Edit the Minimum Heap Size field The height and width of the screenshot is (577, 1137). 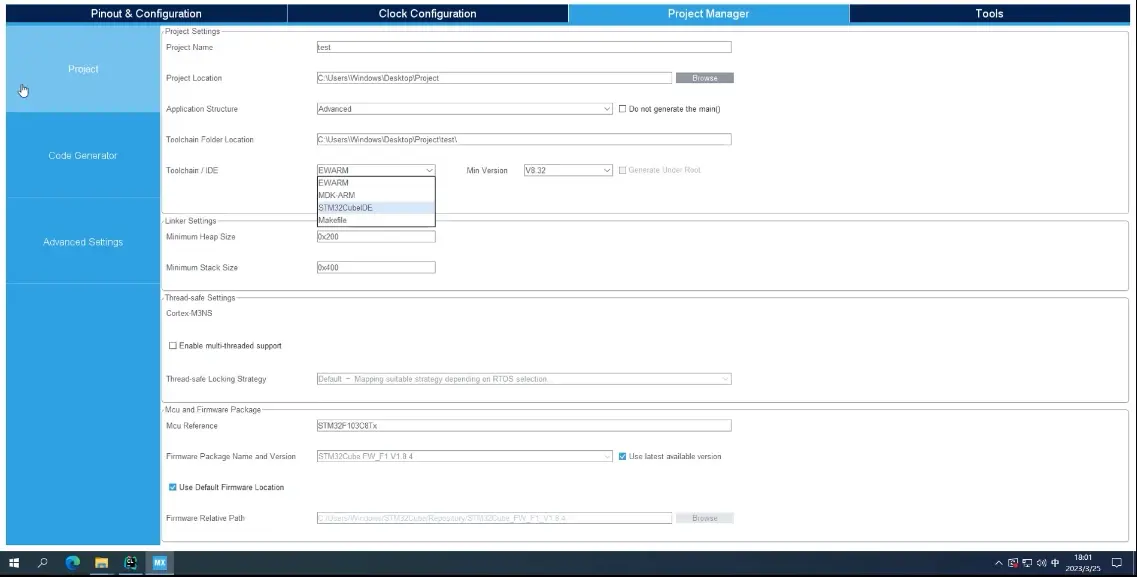pyautogui.click(x=376, y=237)
